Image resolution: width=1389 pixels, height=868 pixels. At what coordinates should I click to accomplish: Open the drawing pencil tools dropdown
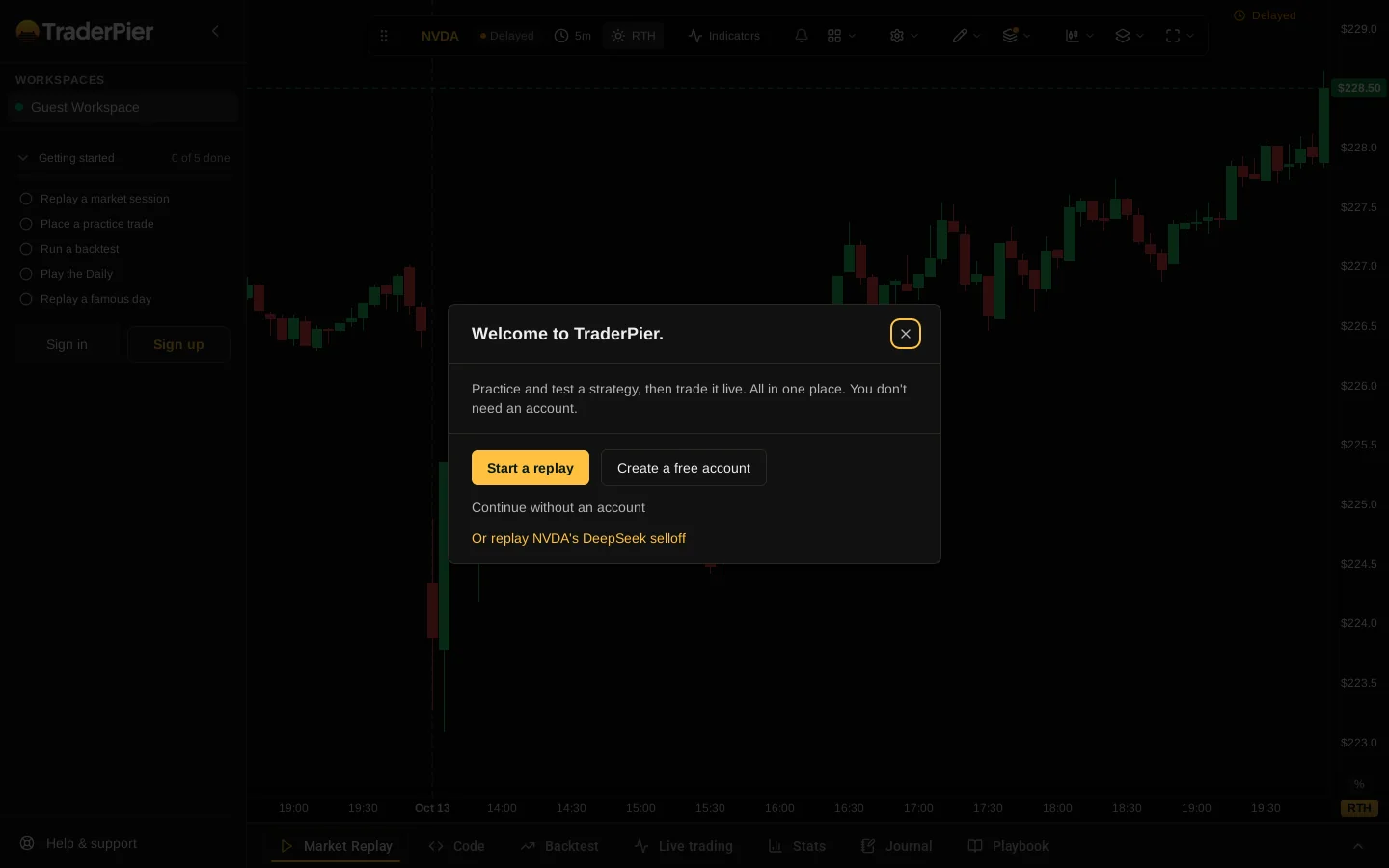[x=967, y=36]
